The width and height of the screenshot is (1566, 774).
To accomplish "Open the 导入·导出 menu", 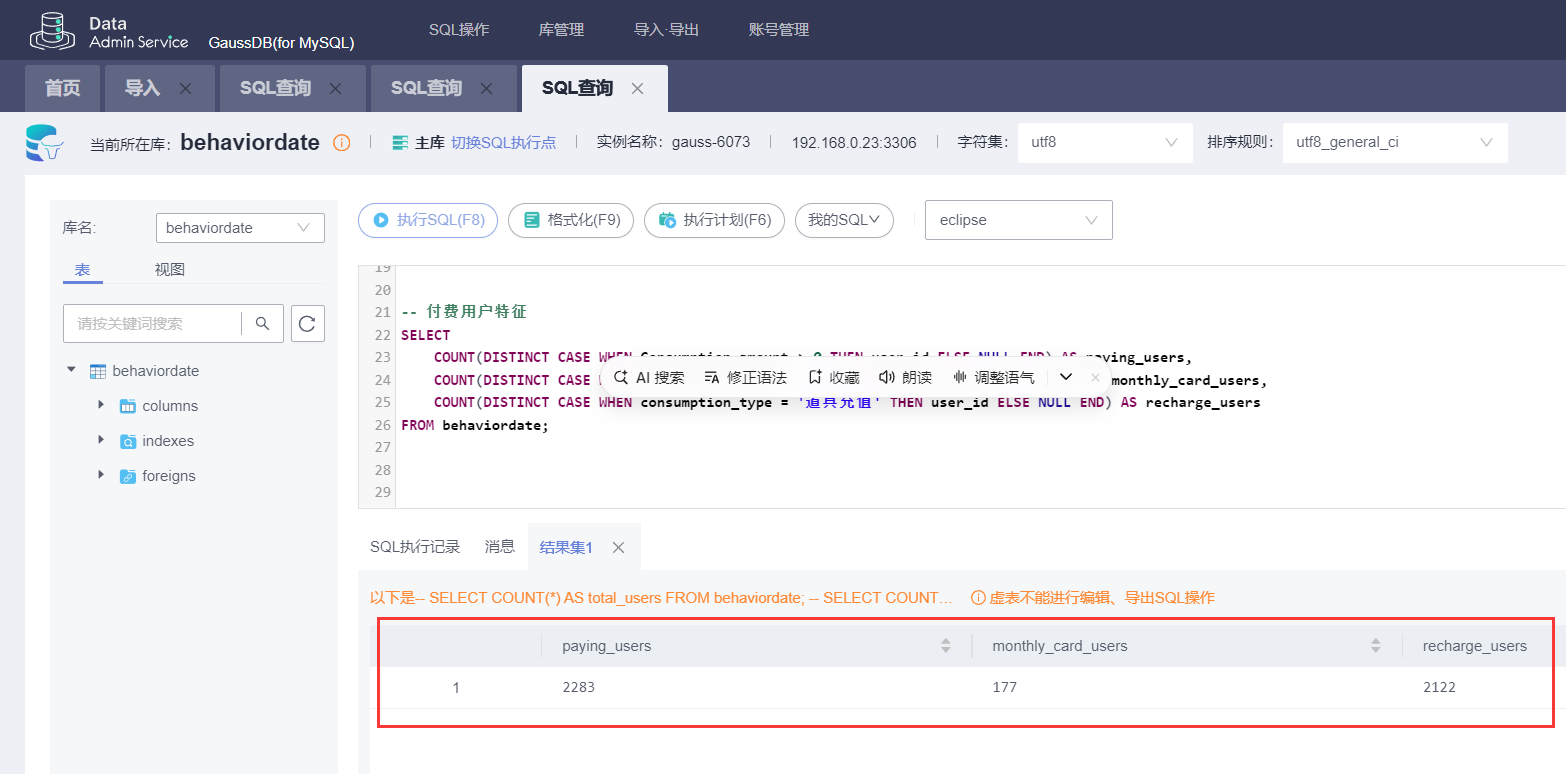I will pos(666,30).
